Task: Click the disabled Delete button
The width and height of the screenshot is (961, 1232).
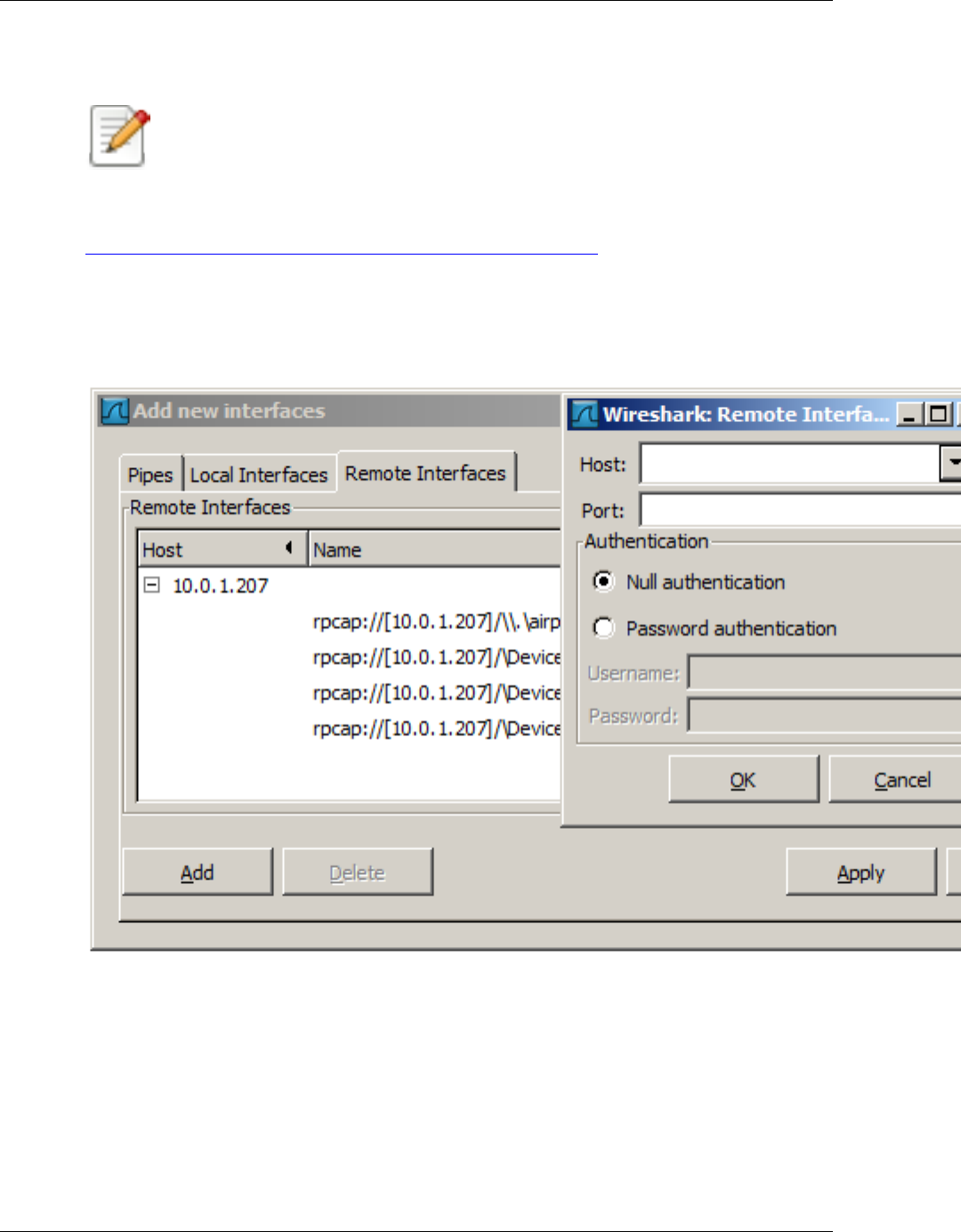Action: pos(358,872)
